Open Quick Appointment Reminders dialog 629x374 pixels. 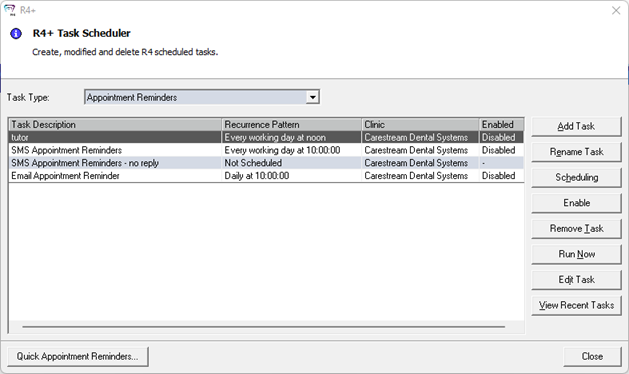click(77, 356)
